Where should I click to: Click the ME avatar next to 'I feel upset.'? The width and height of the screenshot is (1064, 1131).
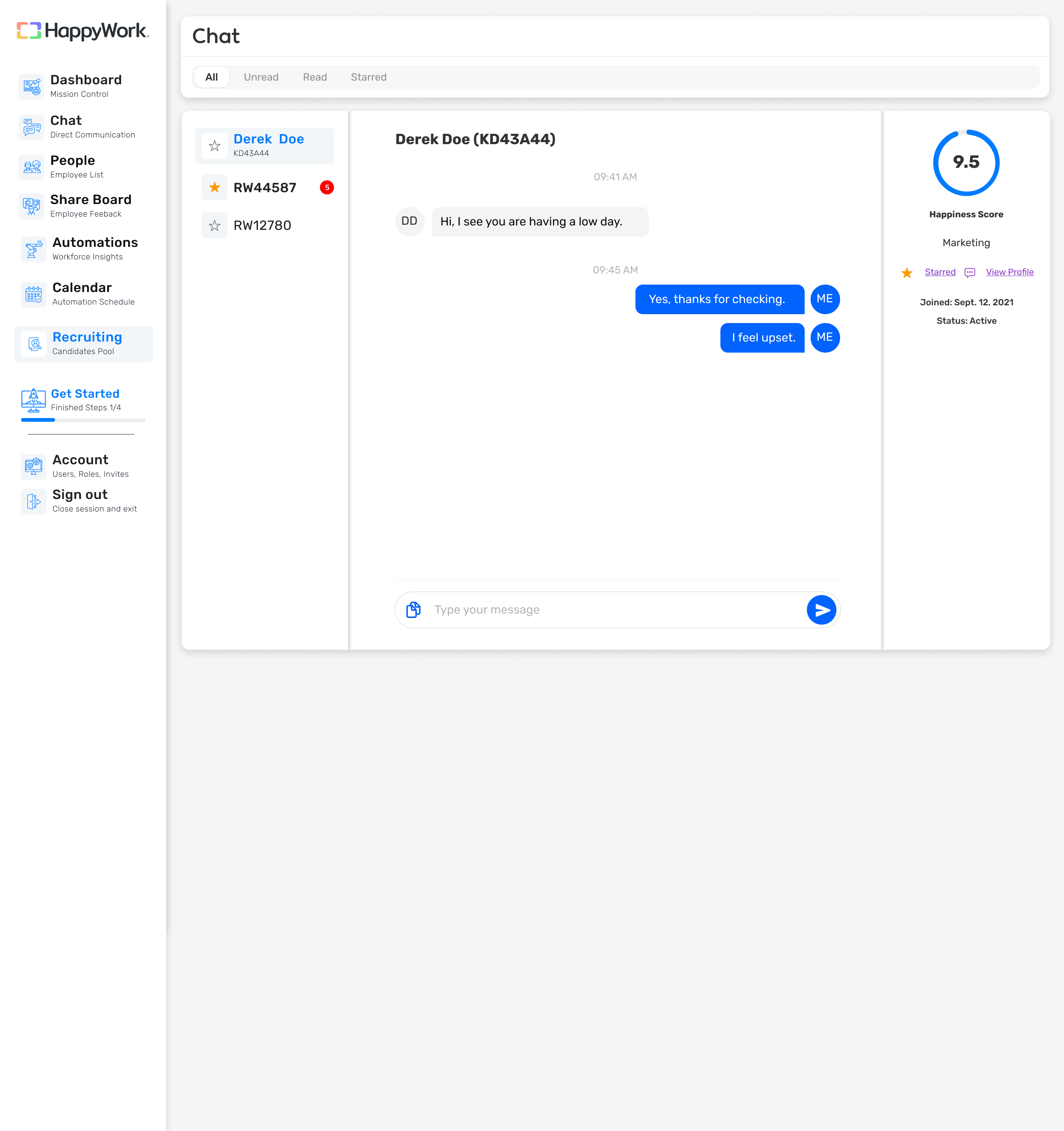point(825,337)
